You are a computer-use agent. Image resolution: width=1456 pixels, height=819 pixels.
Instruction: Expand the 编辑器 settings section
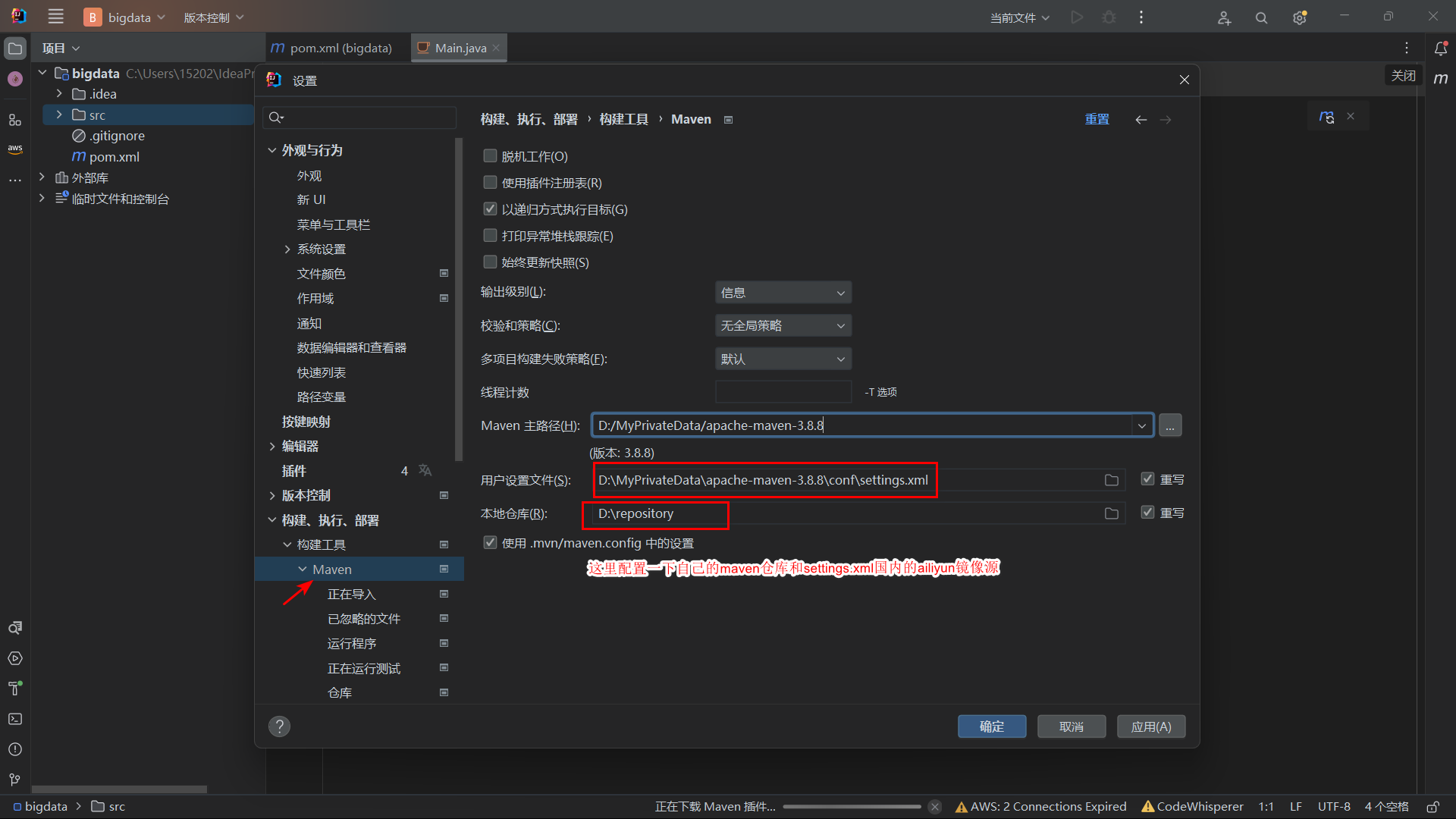[272, 447]
